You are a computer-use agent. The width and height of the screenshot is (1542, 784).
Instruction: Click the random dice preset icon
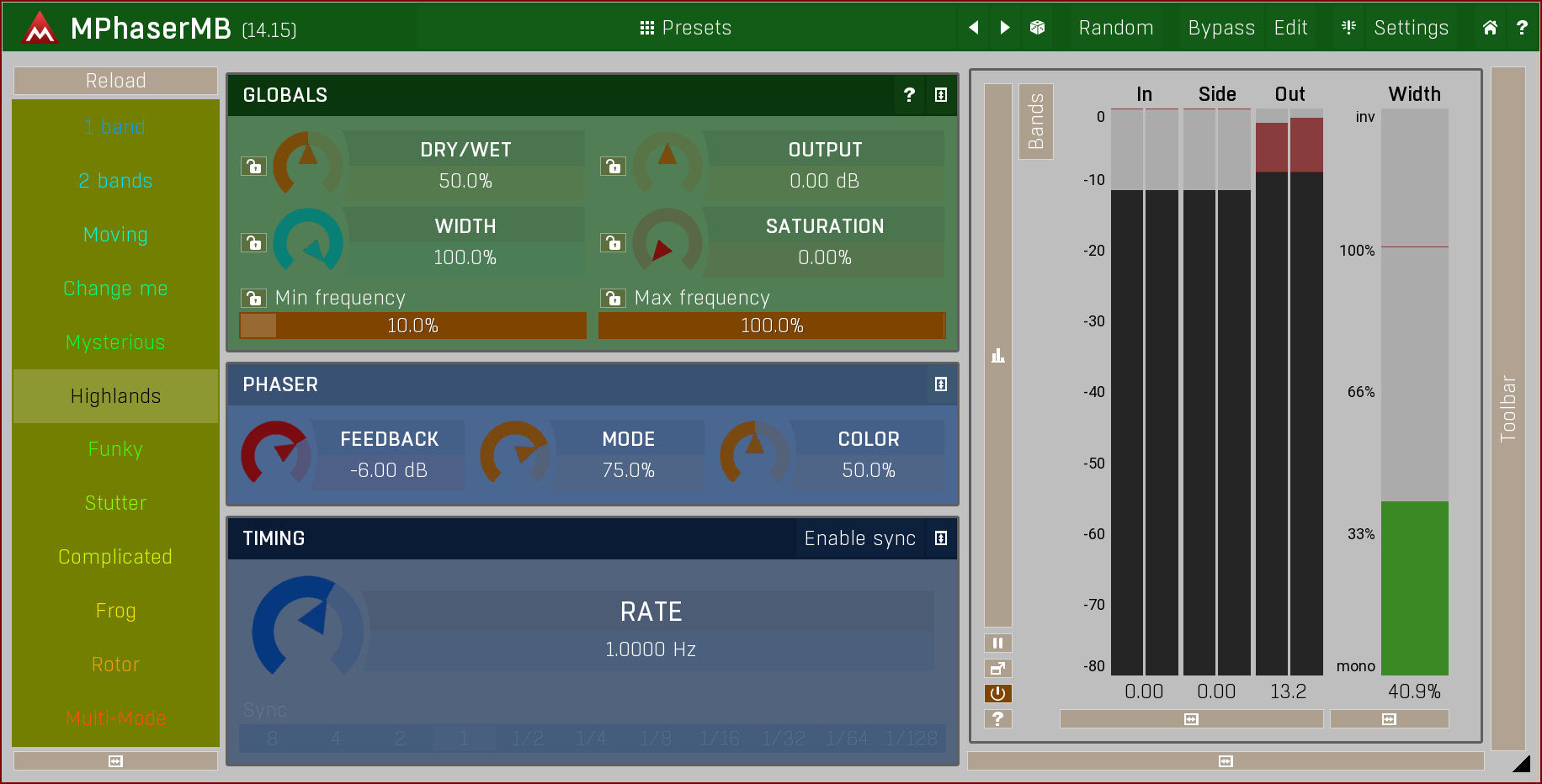pyautogui.click(x=1037, y=28)
